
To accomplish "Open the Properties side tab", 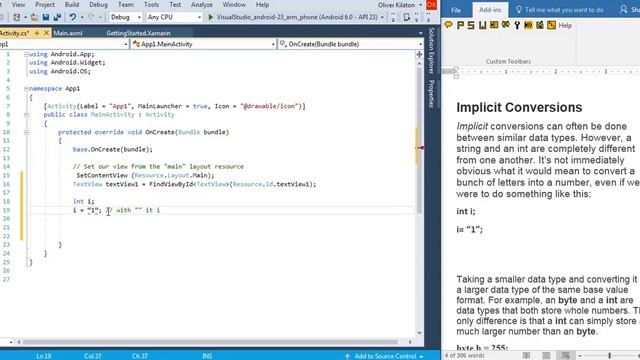I will coord(431,93).
